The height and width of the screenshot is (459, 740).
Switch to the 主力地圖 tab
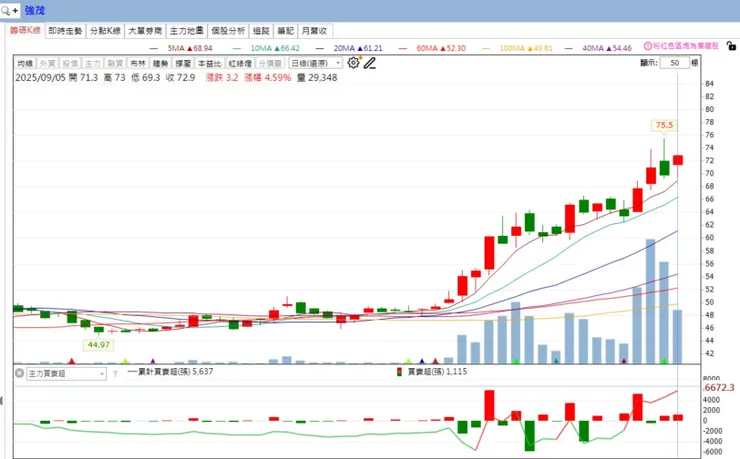click(x=186, y=31)
